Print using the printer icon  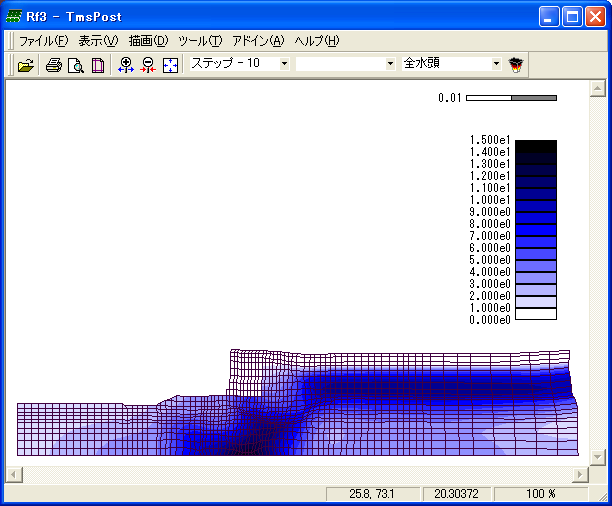coord(53,65)
